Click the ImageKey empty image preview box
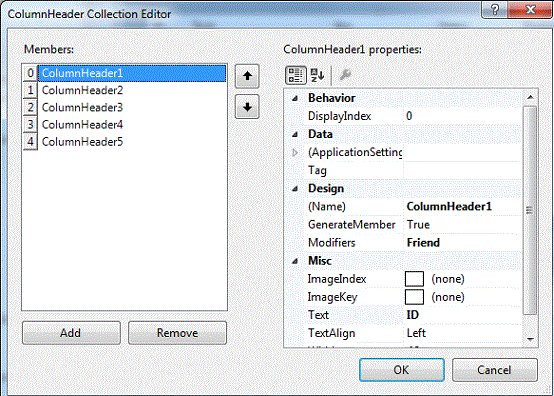This screenshot has width=554, height=396. click(x=414, y=297)
